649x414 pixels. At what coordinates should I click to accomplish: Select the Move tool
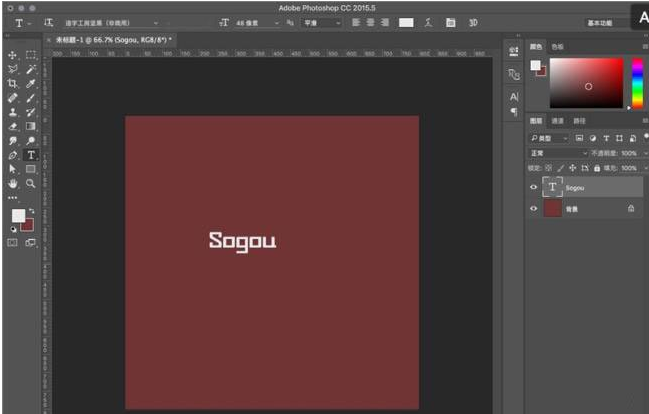pos(13,55)
